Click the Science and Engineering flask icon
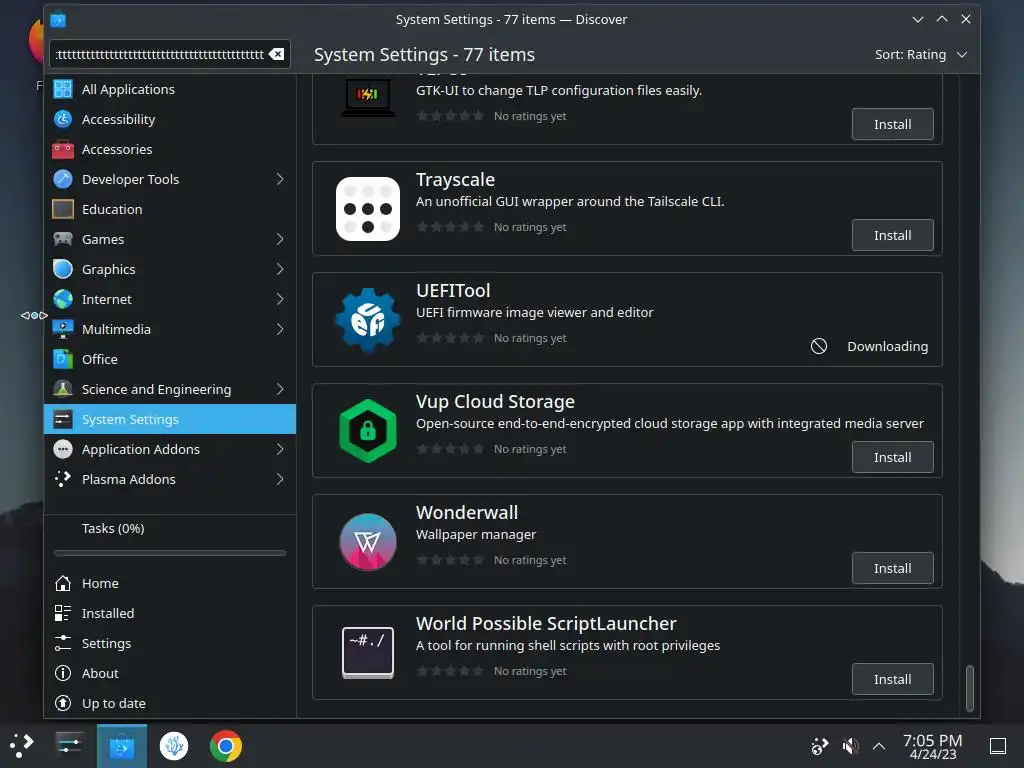This screenshot has width=1024, height=768. (x=63, y=389)
